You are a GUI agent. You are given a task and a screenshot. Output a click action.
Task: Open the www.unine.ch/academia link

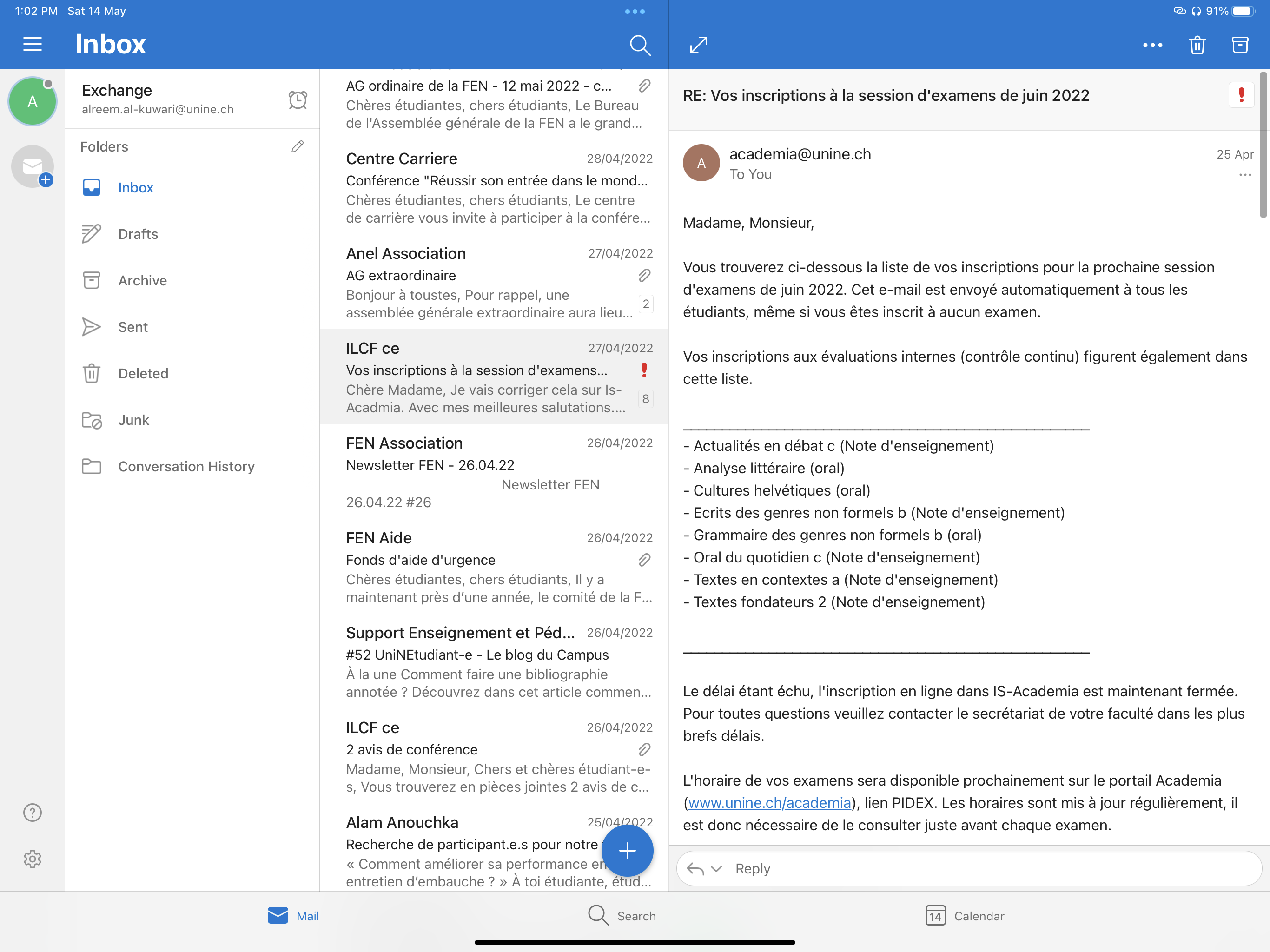click(769, 803)
